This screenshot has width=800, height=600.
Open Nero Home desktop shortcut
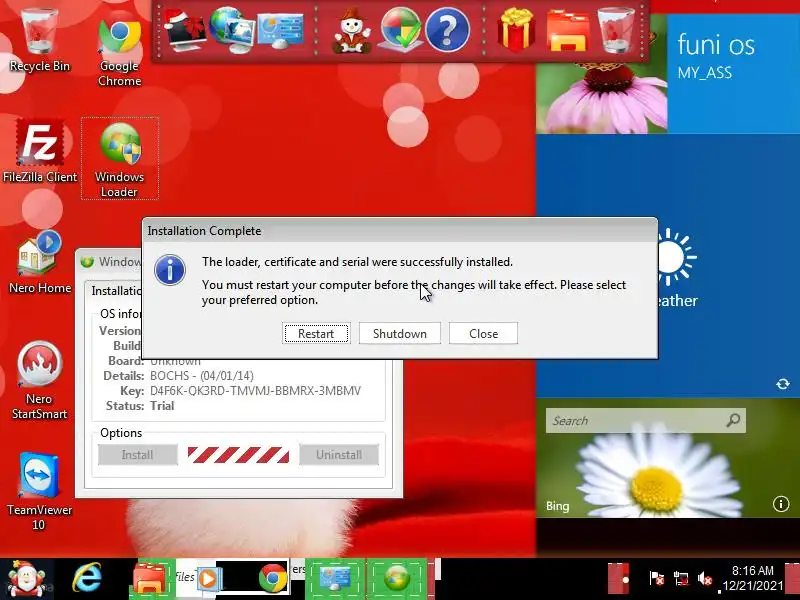[x=40, y=263]
